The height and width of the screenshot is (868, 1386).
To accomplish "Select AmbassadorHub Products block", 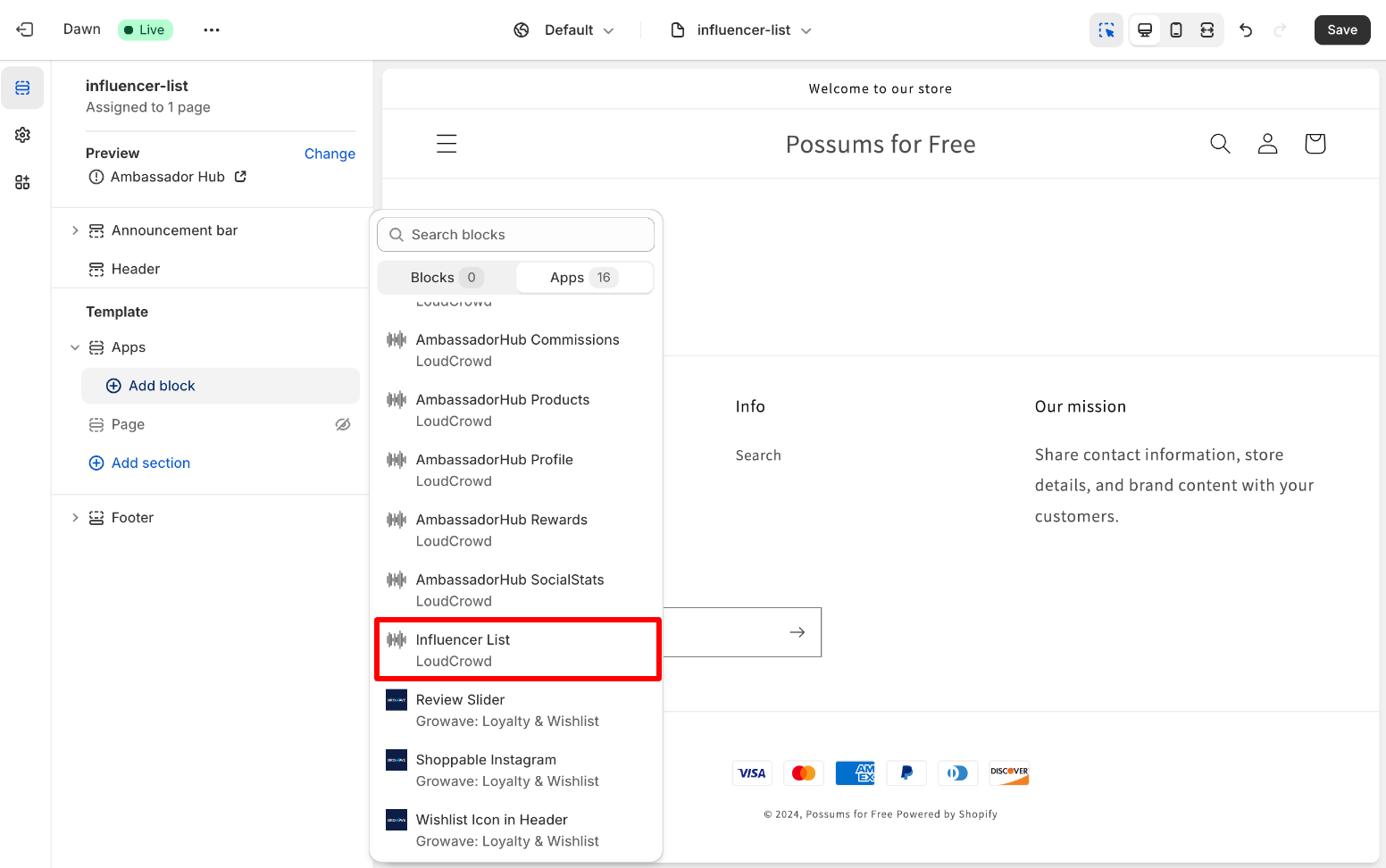I will click(516, 411).
